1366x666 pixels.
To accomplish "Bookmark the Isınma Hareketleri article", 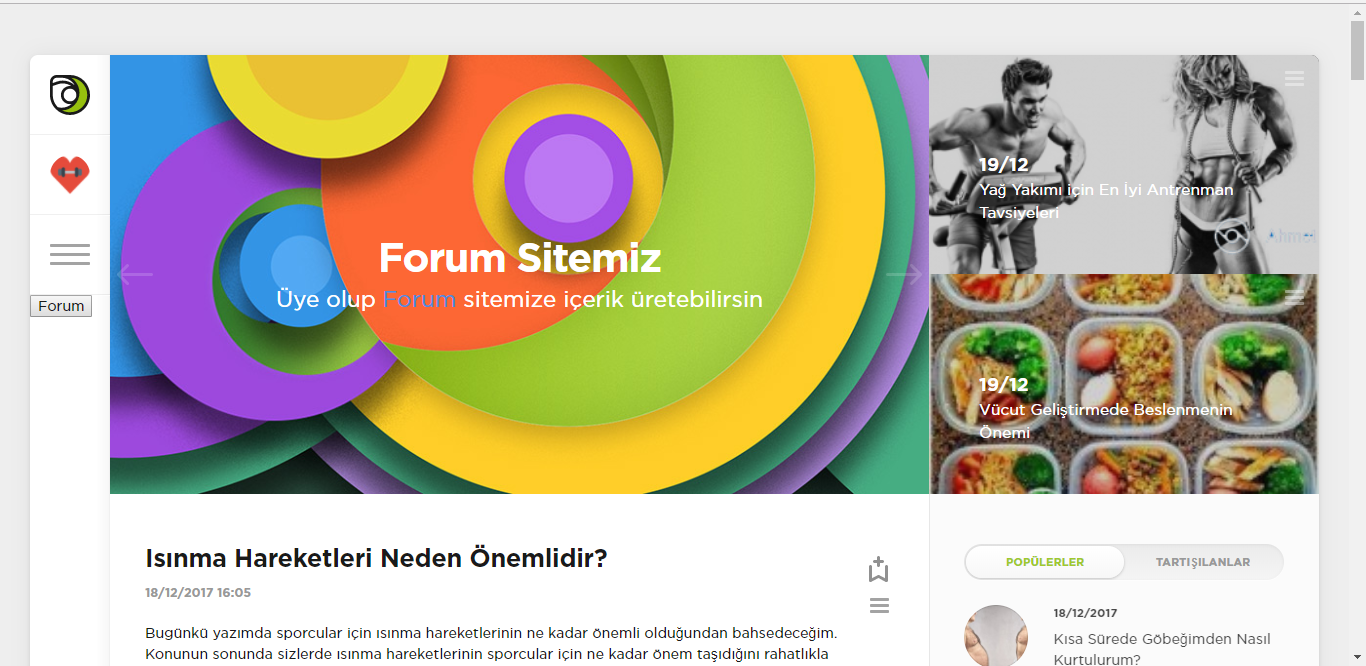I will (878, 569).
